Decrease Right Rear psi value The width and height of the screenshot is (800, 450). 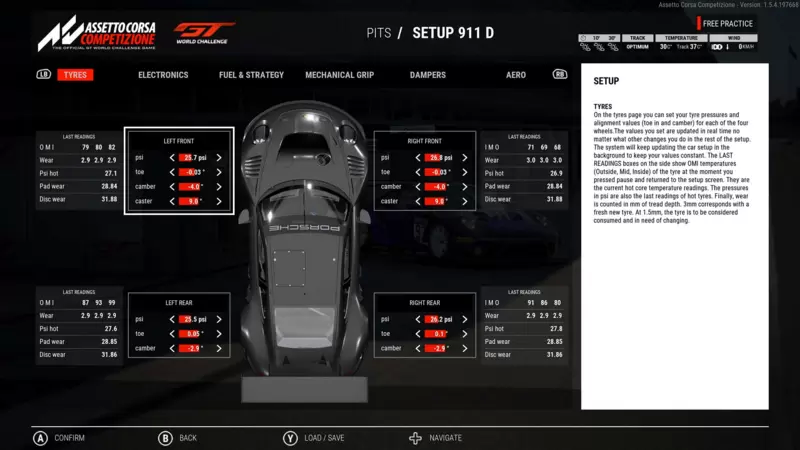pyautogui.click(x=418, y=319)
